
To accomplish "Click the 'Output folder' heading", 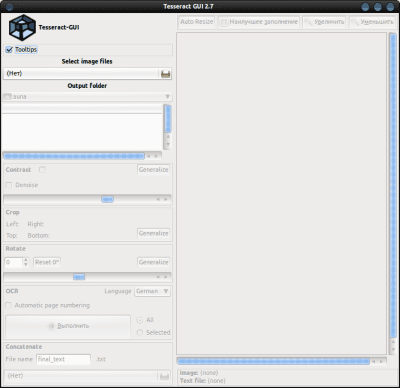I will coord(87,86).
